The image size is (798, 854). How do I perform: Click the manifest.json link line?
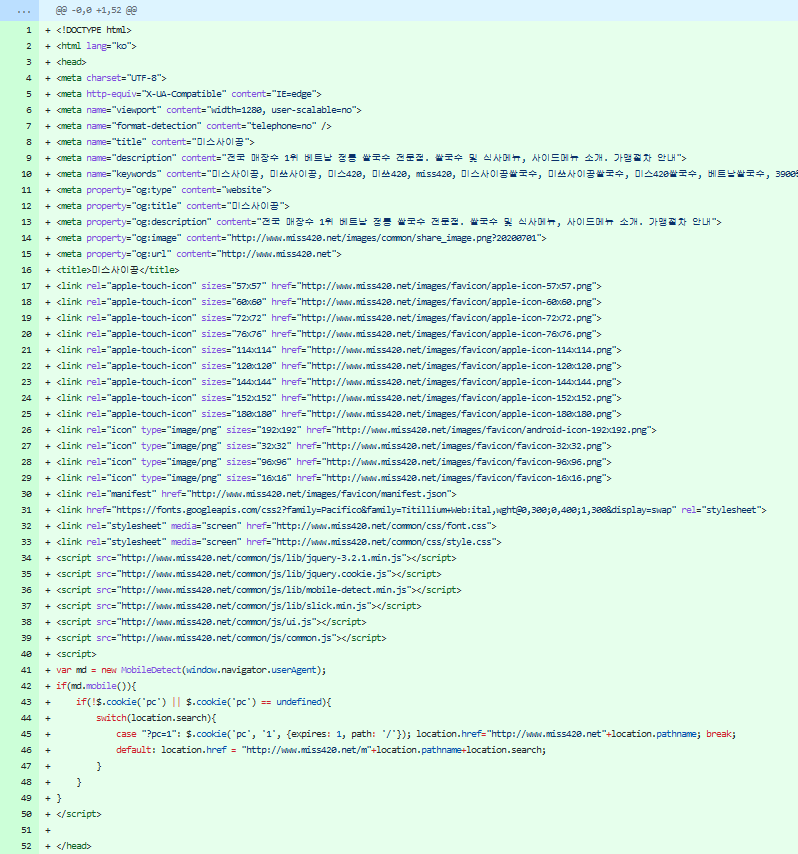click(x=256, y=494)
